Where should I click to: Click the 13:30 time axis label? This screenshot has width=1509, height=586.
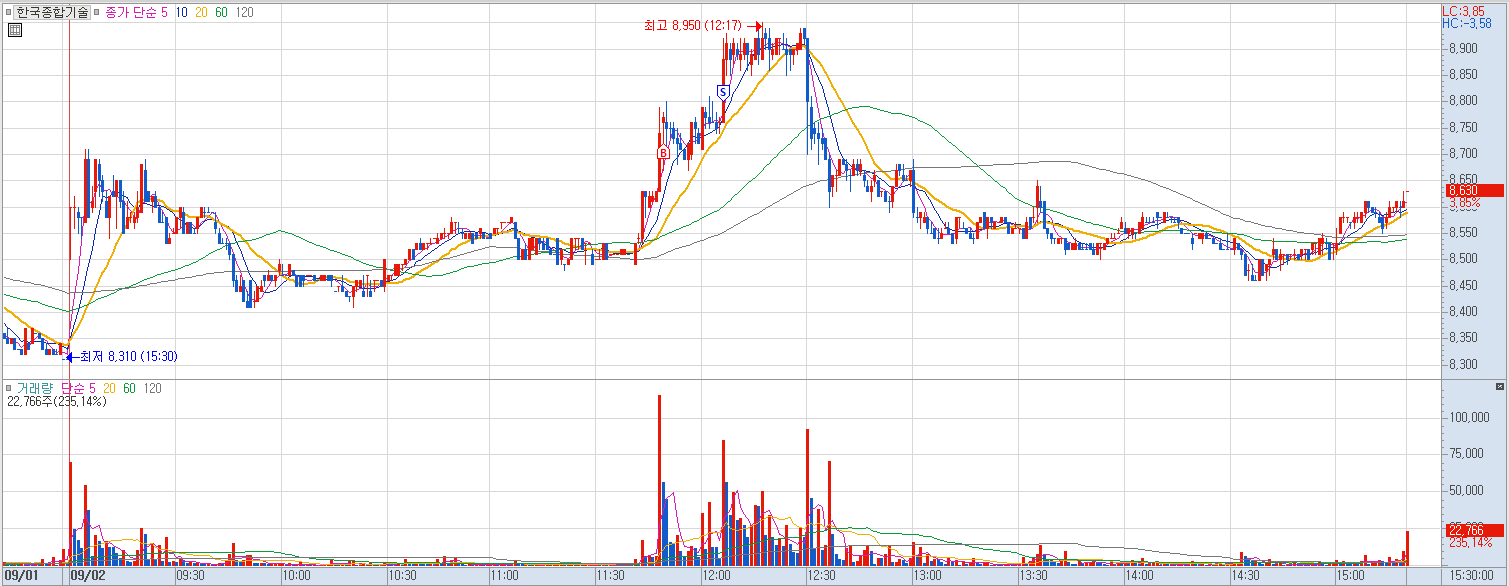(1034, 576)
